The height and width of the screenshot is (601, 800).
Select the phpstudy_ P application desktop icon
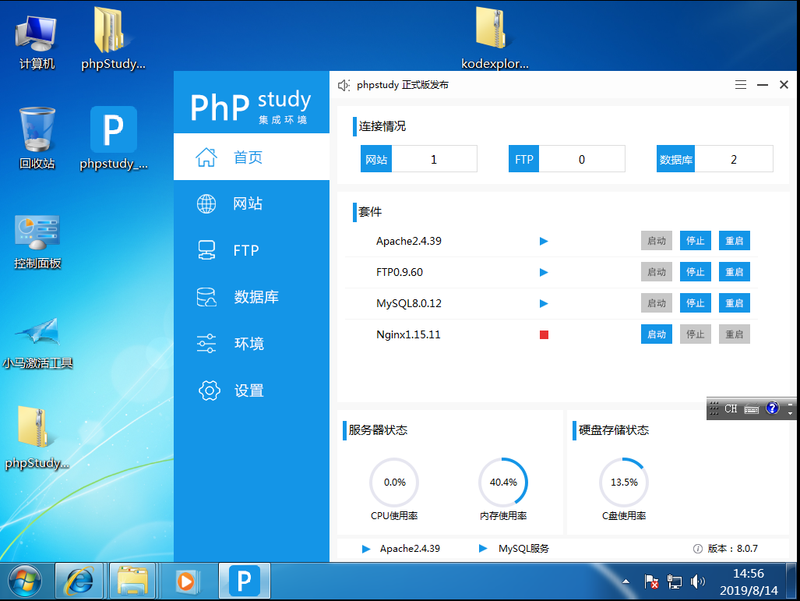113,138
